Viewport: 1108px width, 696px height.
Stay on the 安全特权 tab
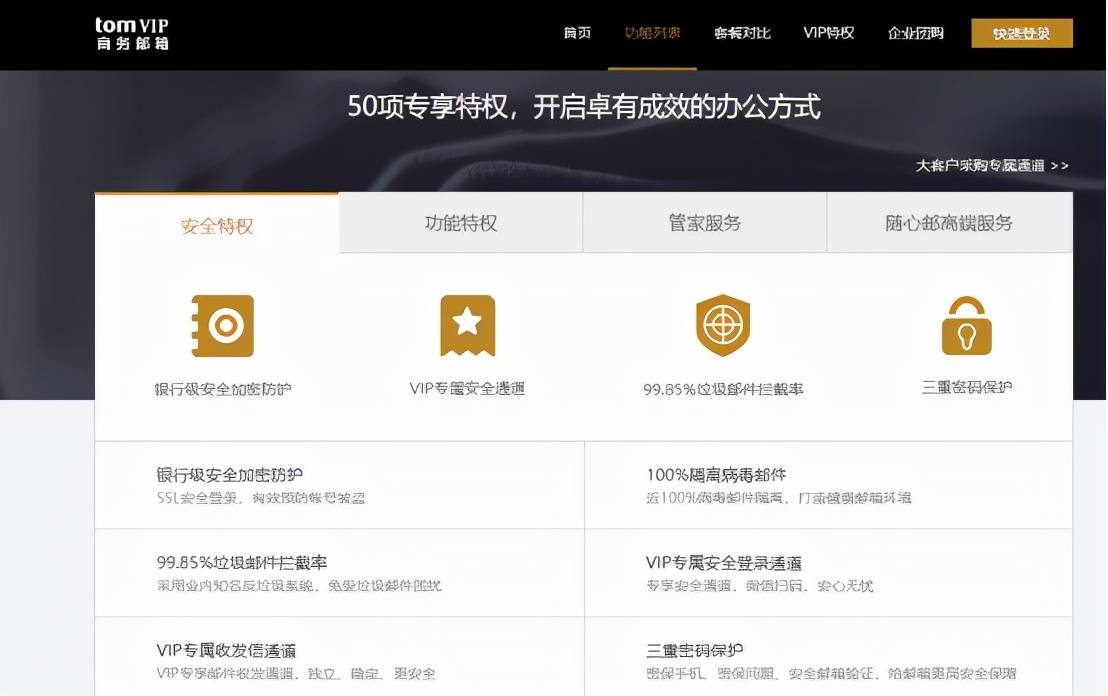[x=215, y=222]
